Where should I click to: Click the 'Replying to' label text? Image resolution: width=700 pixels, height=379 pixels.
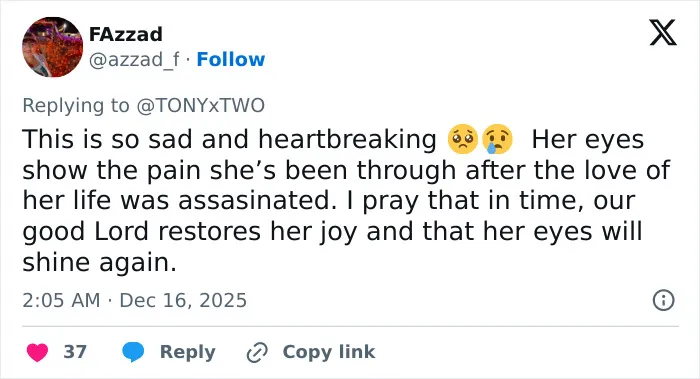(76, 106)
